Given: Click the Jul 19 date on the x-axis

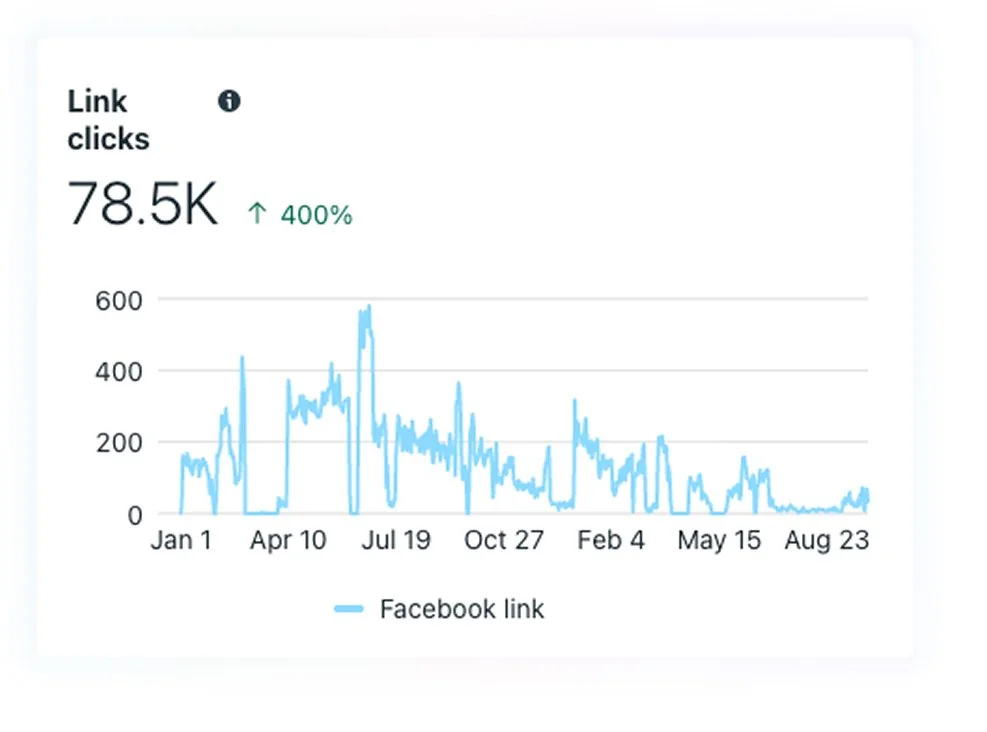Looking at the screenshot, I should pyautogui.click(x=397, y=540).
